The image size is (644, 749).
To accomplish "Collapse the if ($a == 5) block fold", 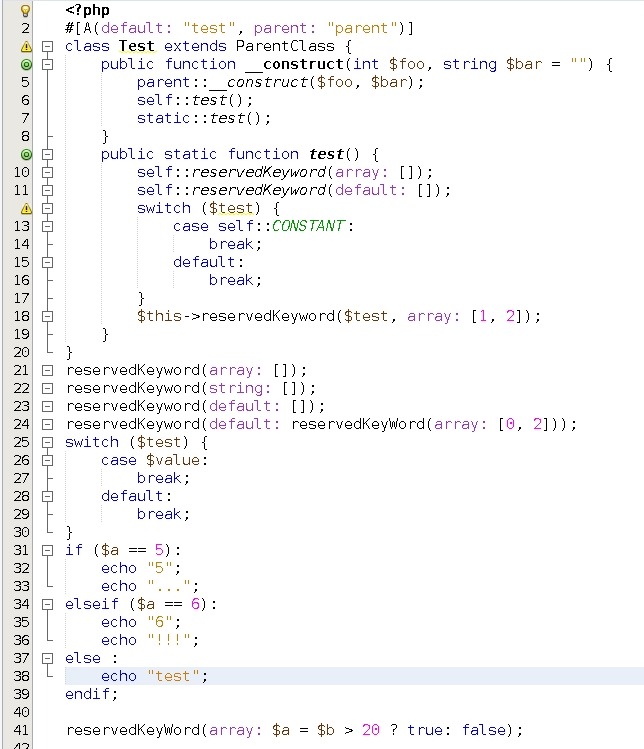I will tap(47, 550).
